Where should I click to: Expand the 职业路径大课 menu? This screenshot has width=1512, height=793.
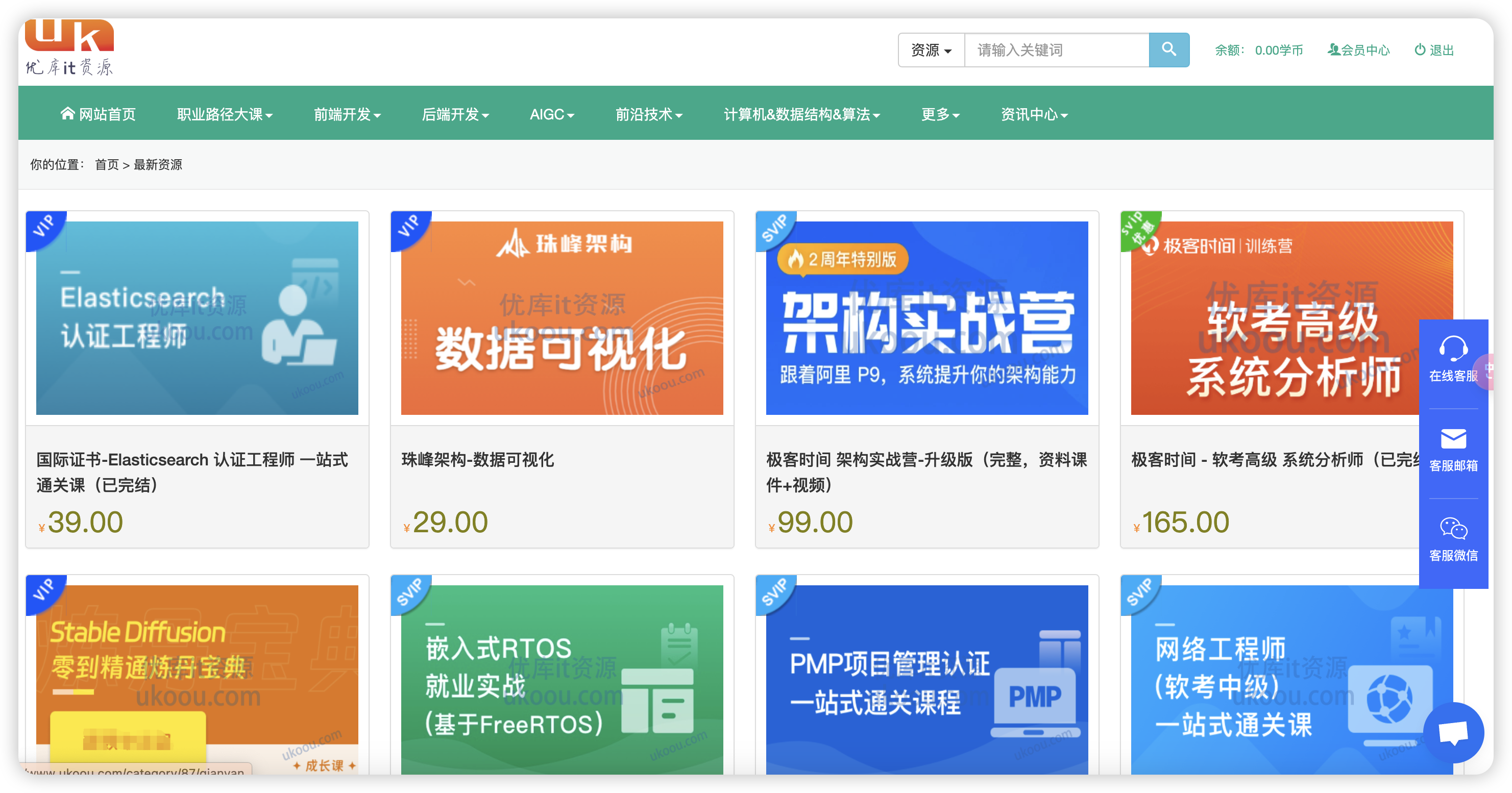point(225,114)
